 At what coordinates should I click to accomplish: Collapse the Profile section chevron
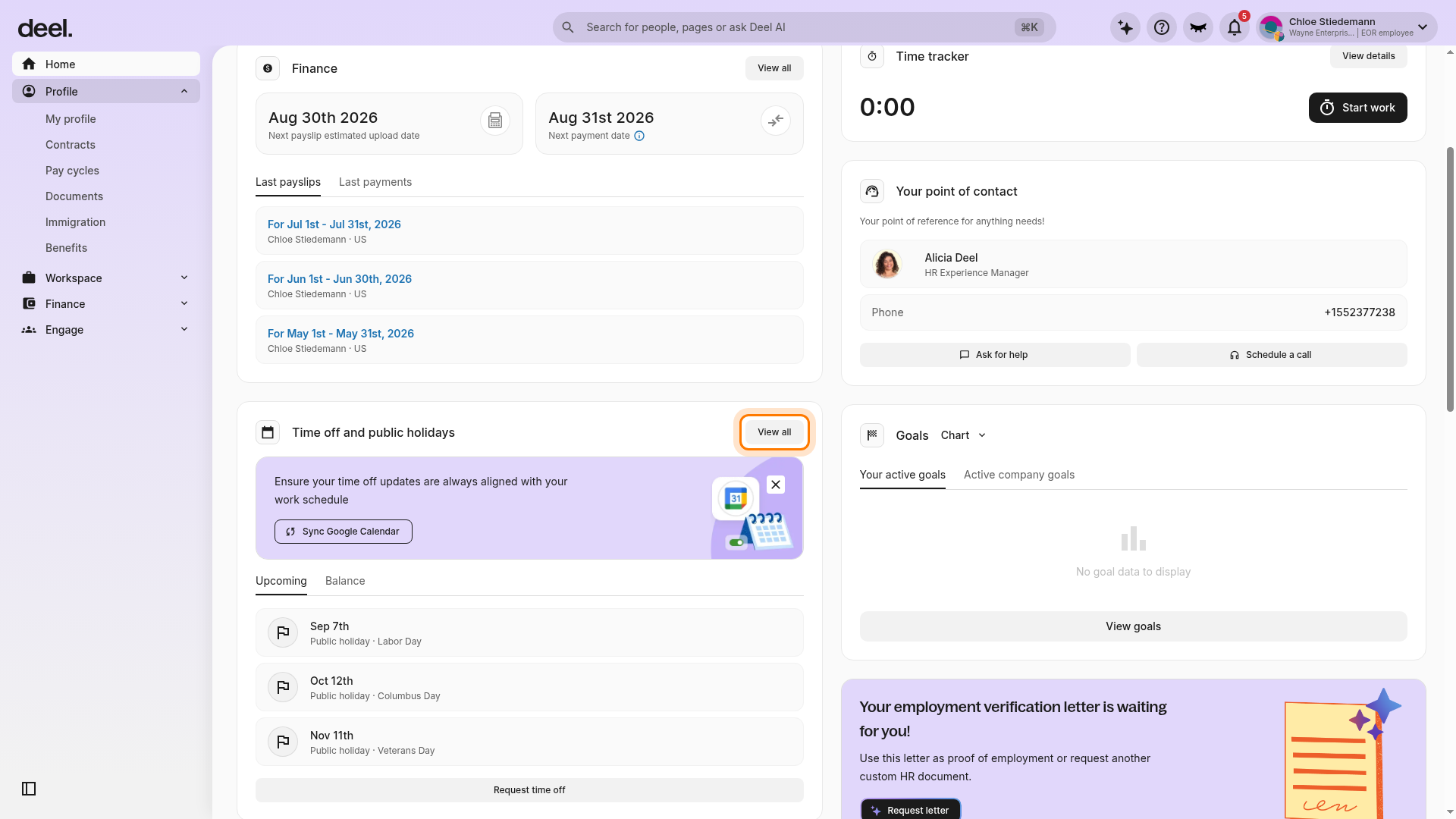[184, 91]
